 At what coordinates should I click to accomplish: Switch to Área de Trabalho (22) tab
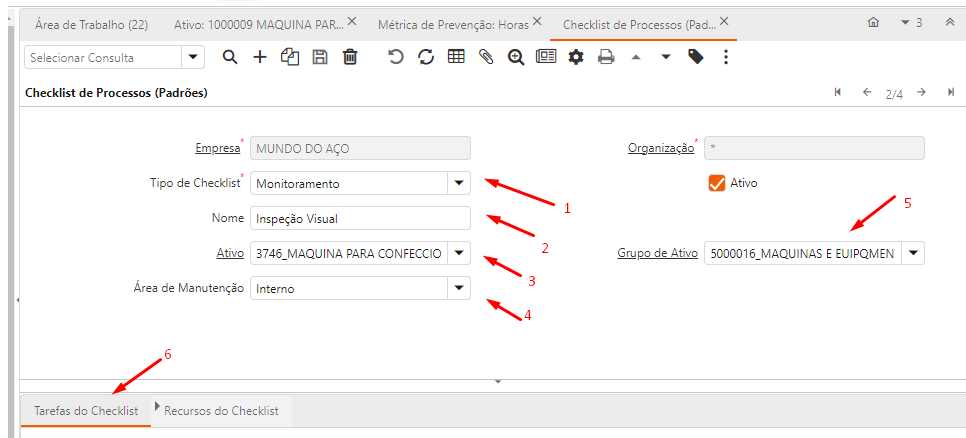(91, 25)
